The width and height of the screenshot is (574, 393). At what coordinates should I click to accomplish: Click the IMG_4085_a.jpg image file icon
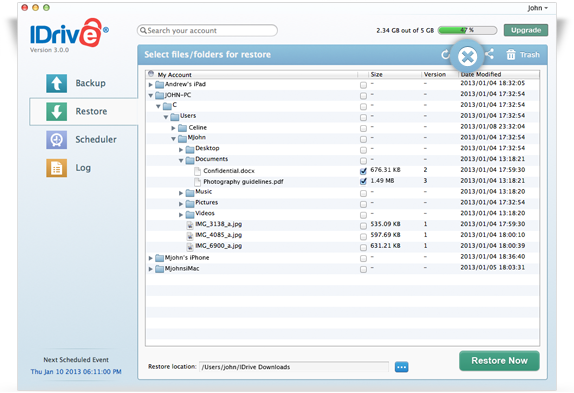190,236
